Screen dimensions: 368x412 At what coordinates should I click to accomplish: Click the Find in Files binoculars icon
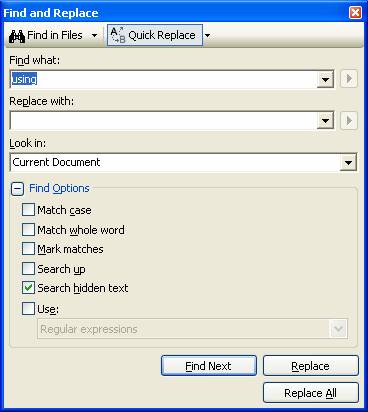click(17, 36)
